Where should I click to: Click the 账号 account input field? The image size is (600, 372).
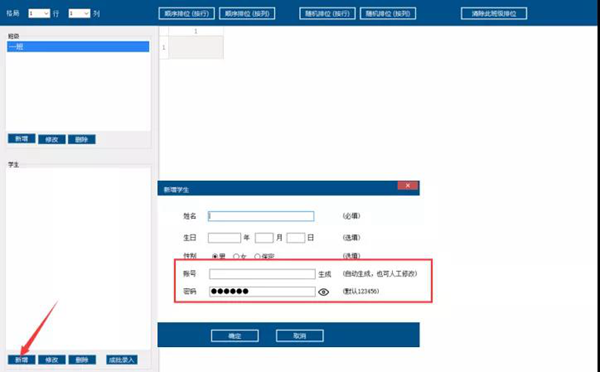(262, 274)
